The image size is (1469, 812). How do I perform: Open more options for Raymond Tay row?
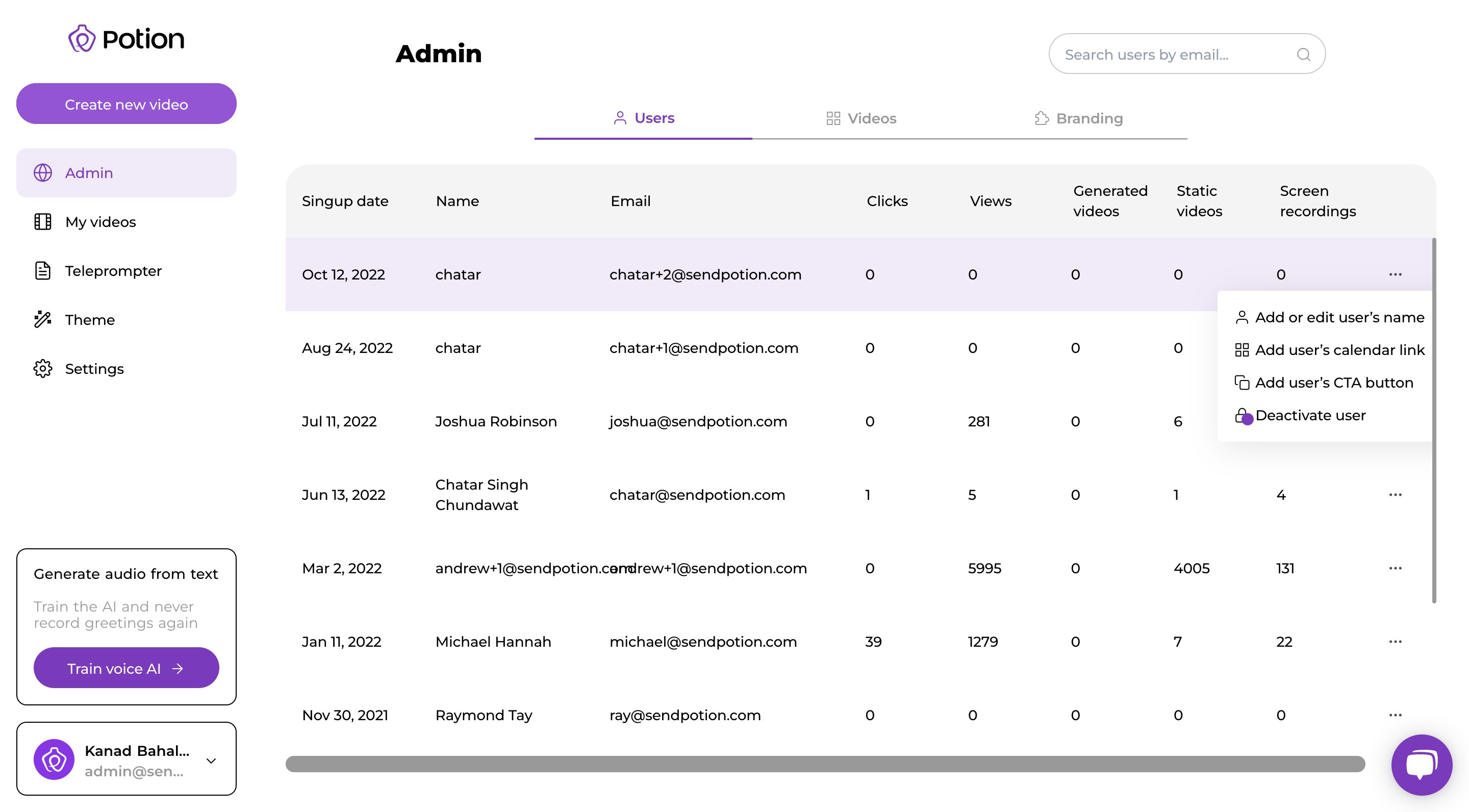click(1395, 715)
